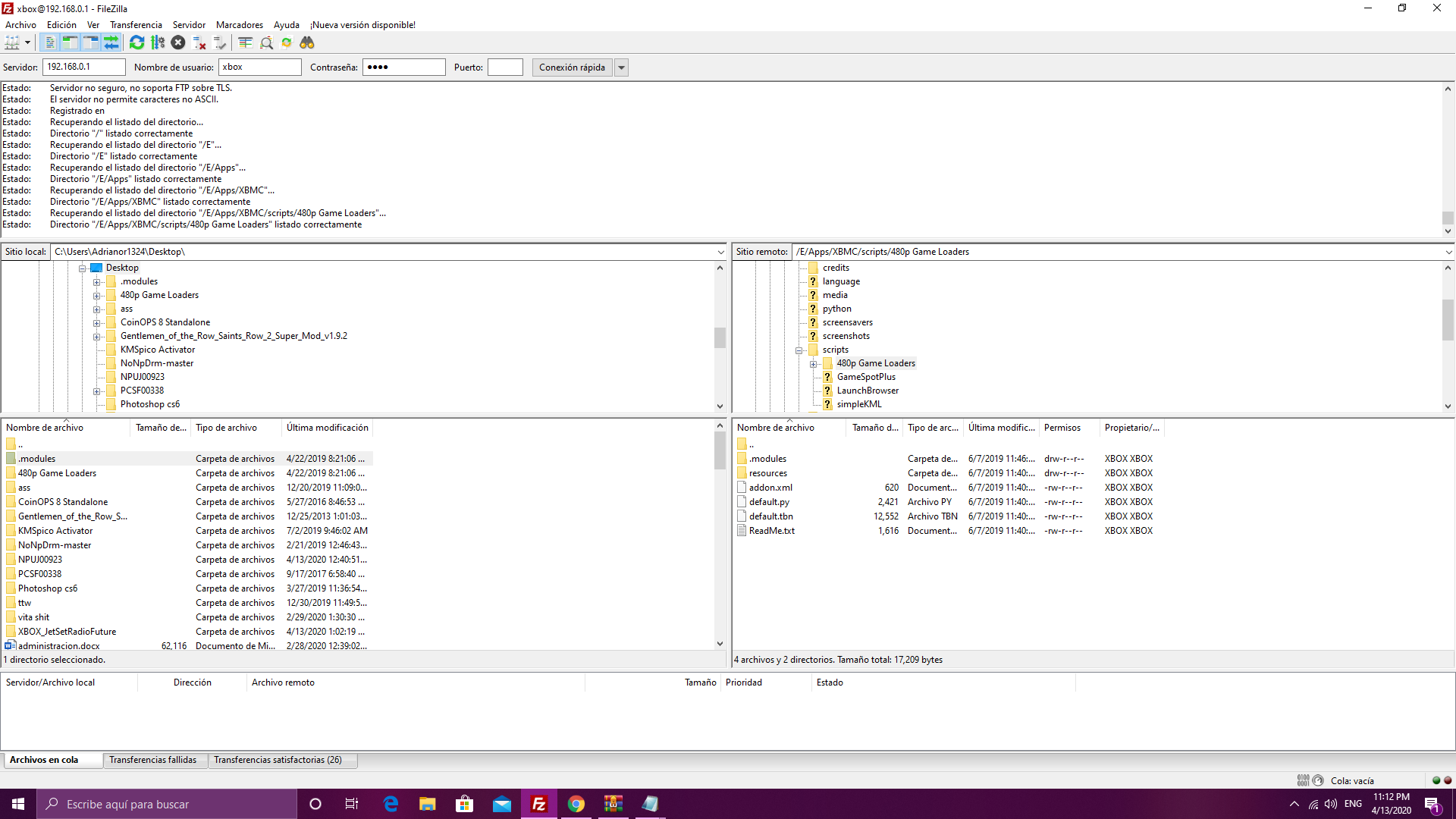Viewport: 1456px width, 819px height.
Task: Select vita shit folder in local list
Action: click(x=33, y=617)
